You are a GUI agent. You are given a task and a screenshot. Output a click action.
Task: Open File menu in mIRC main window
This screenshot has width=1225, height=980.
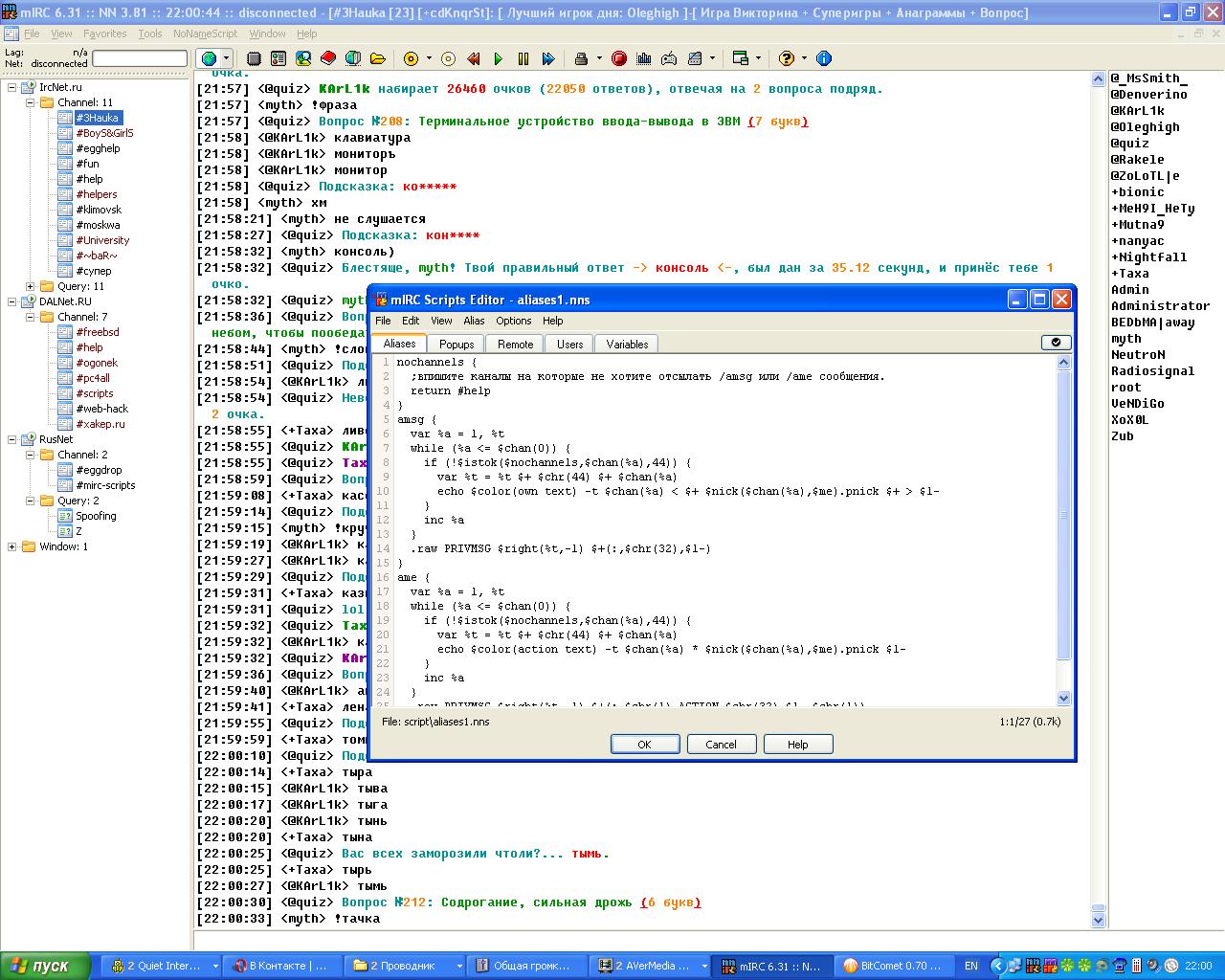click(32, 33)
